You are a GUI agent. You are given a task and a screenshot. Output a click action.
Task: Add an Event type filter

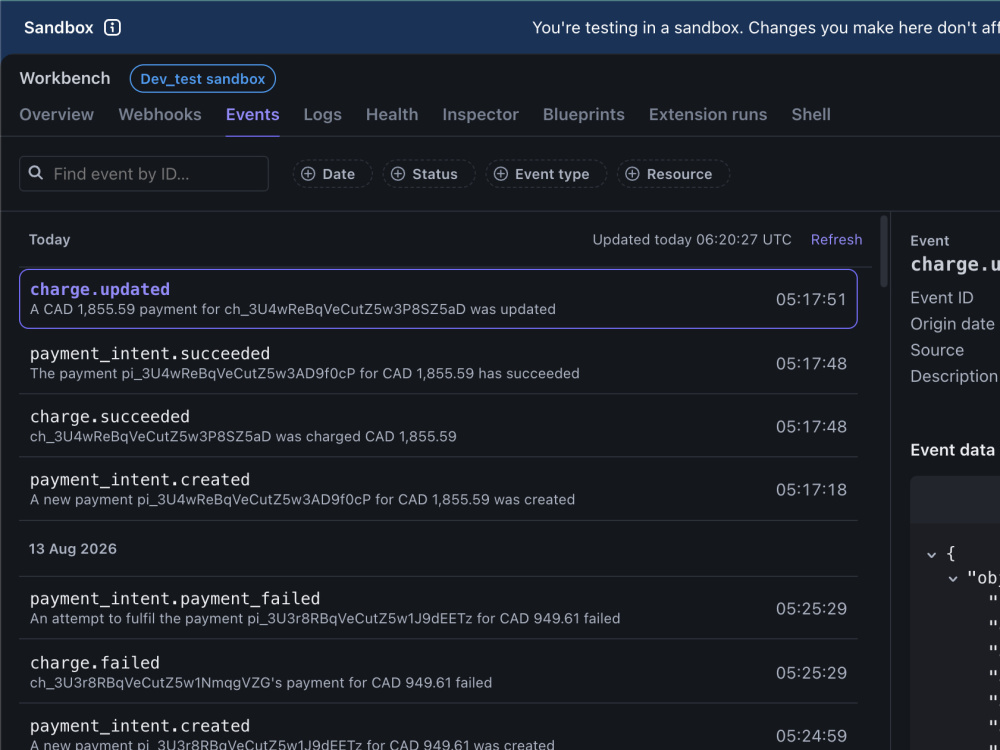click(x=547, y=174)
